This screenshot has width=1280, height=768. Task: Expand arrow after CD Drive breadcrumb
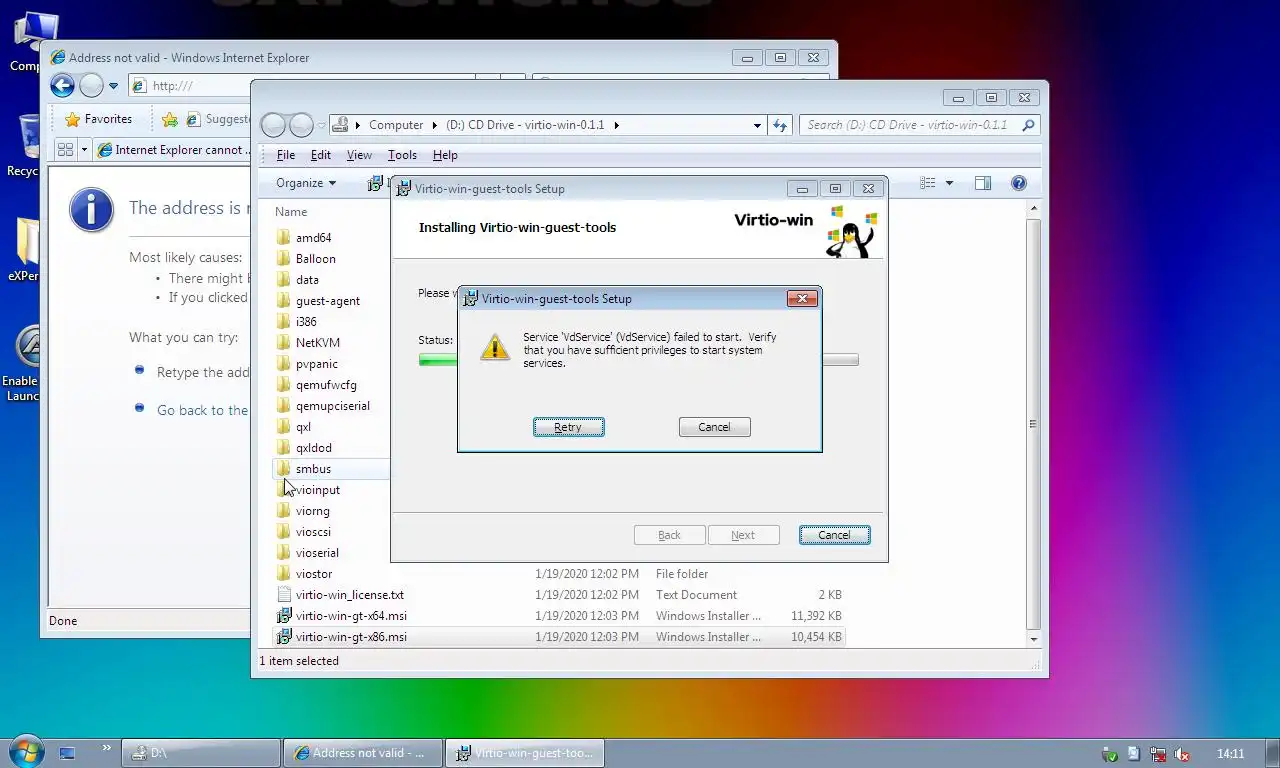click(x=616, y=125)
